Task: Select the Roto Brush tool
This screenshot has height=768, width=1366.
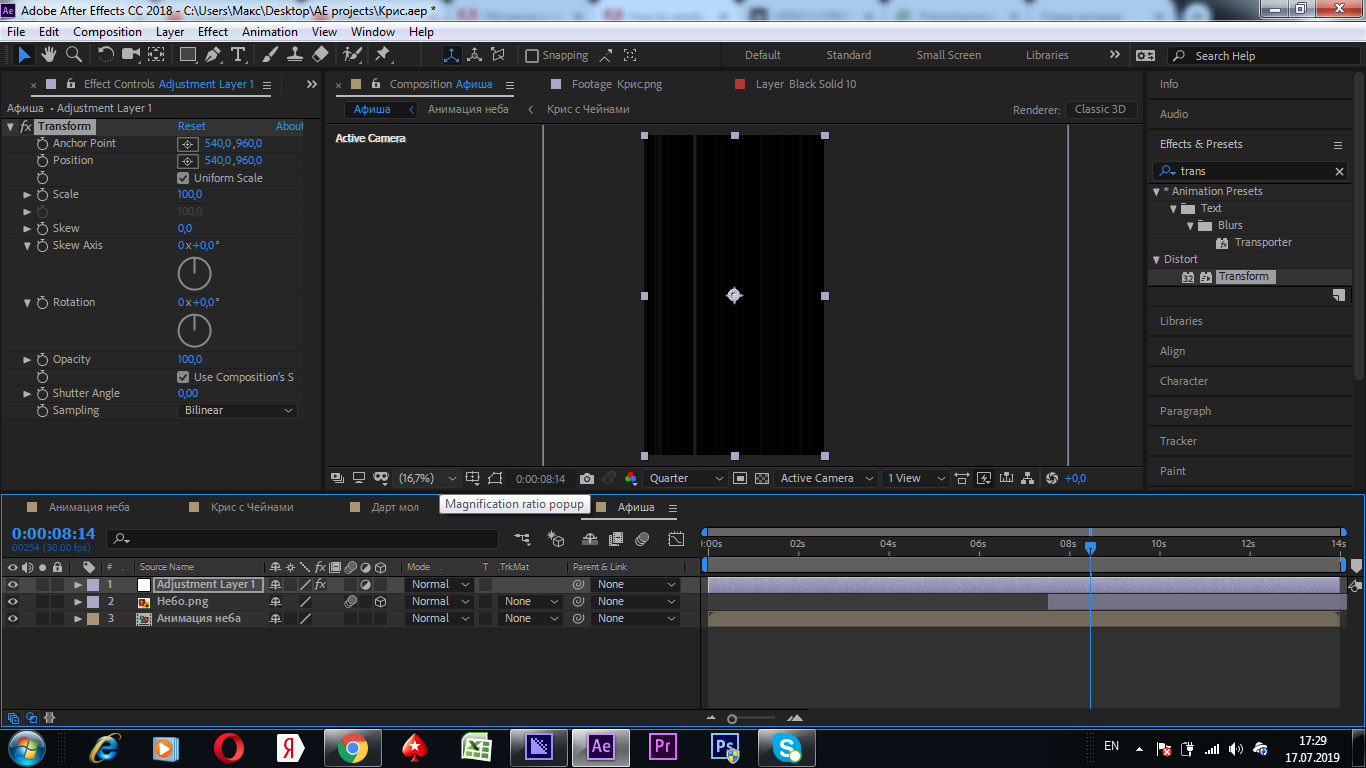Action: (352, 55)
